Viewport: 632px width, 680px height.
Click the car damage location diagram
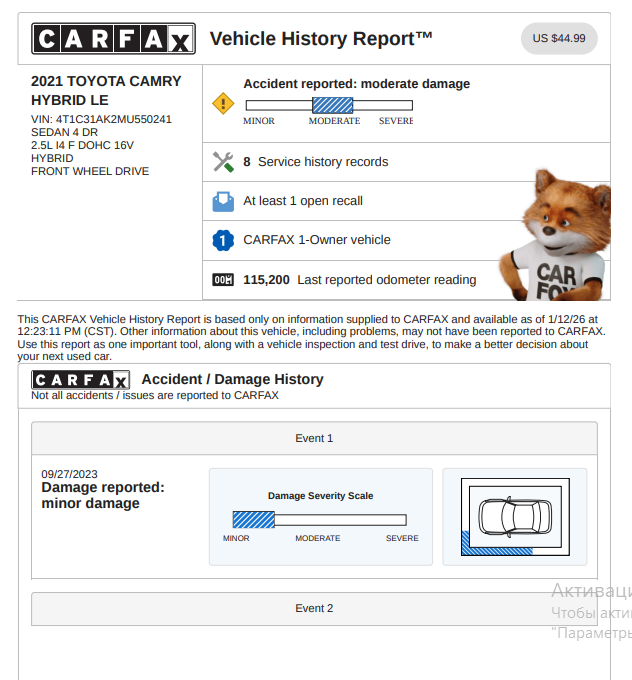tap(514, 517)
